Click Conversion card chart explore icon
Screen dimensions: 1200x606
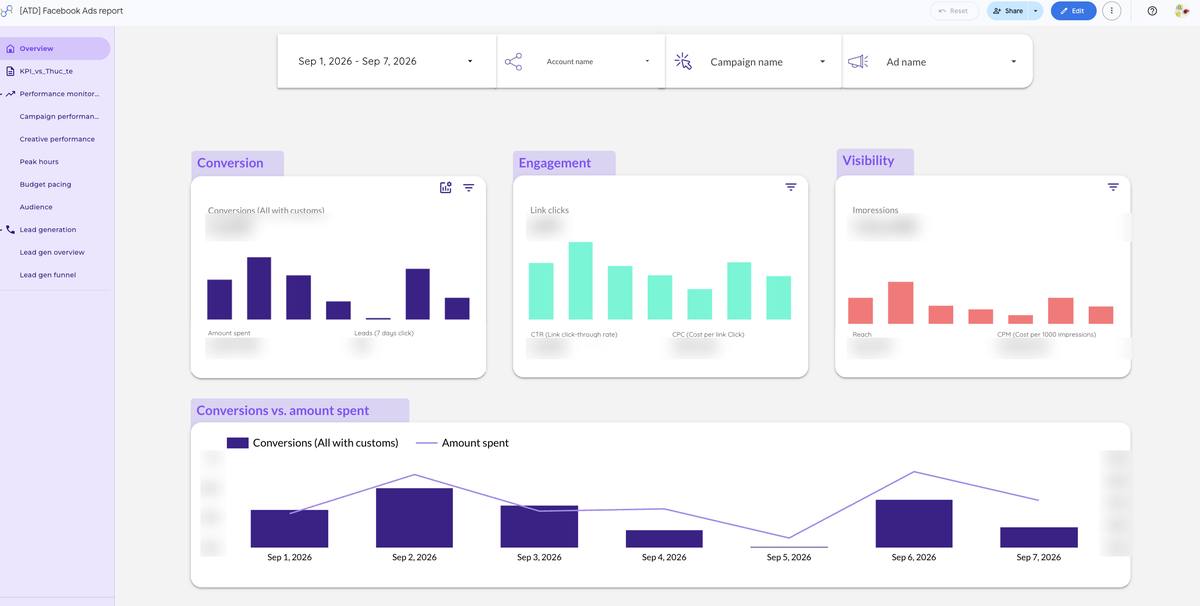(446, 187)
